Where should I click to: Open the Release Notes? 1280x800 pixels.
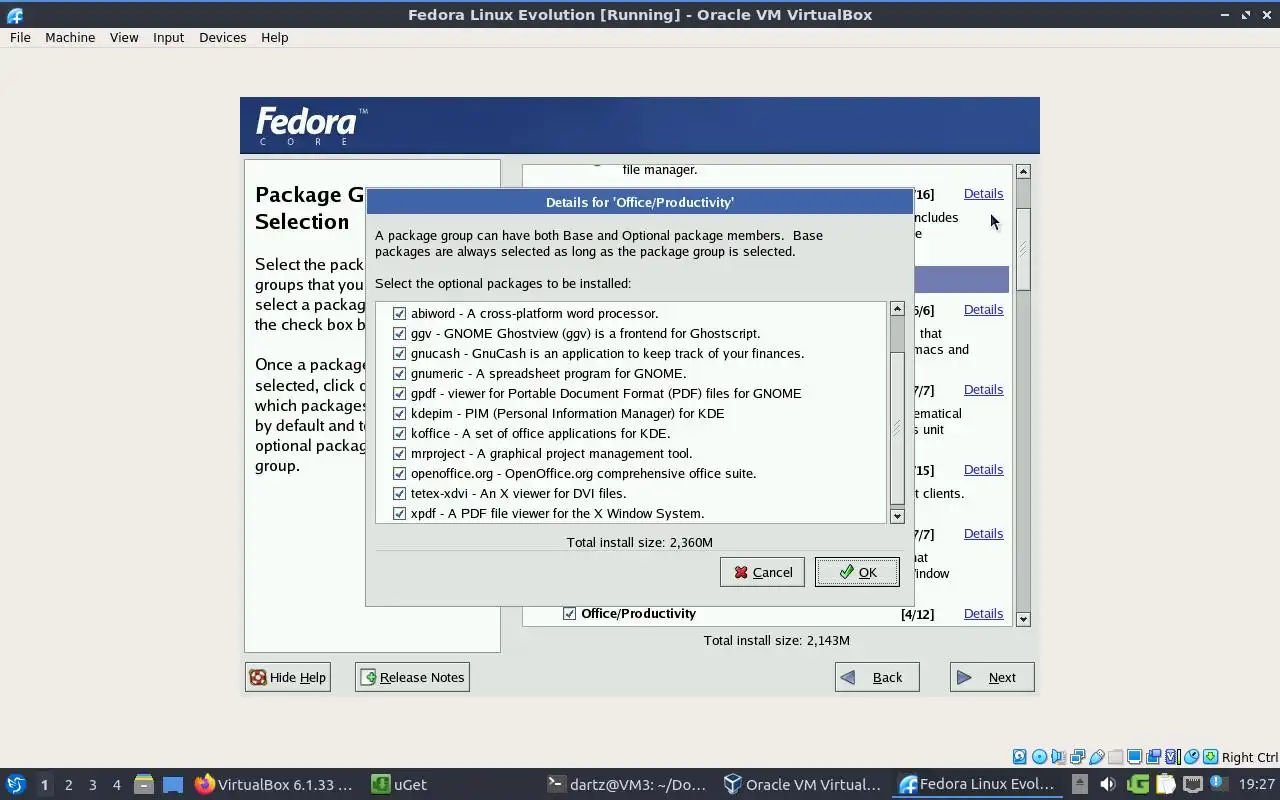[412, 677]
